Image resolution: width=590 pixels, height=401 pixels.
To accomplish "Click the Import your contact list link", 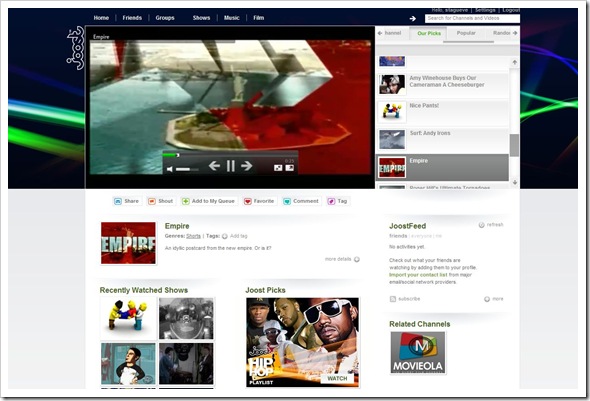I will (418, 275).
